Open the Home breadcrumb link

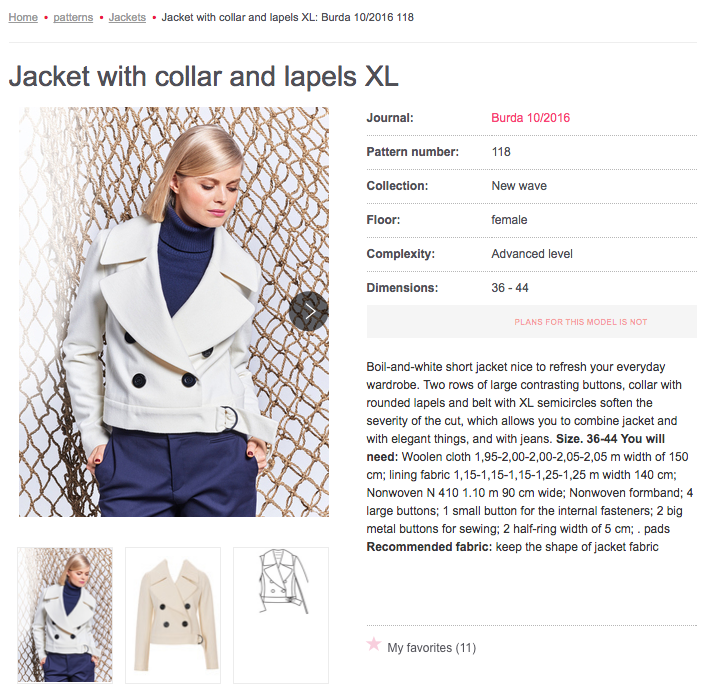click(23, 17)
